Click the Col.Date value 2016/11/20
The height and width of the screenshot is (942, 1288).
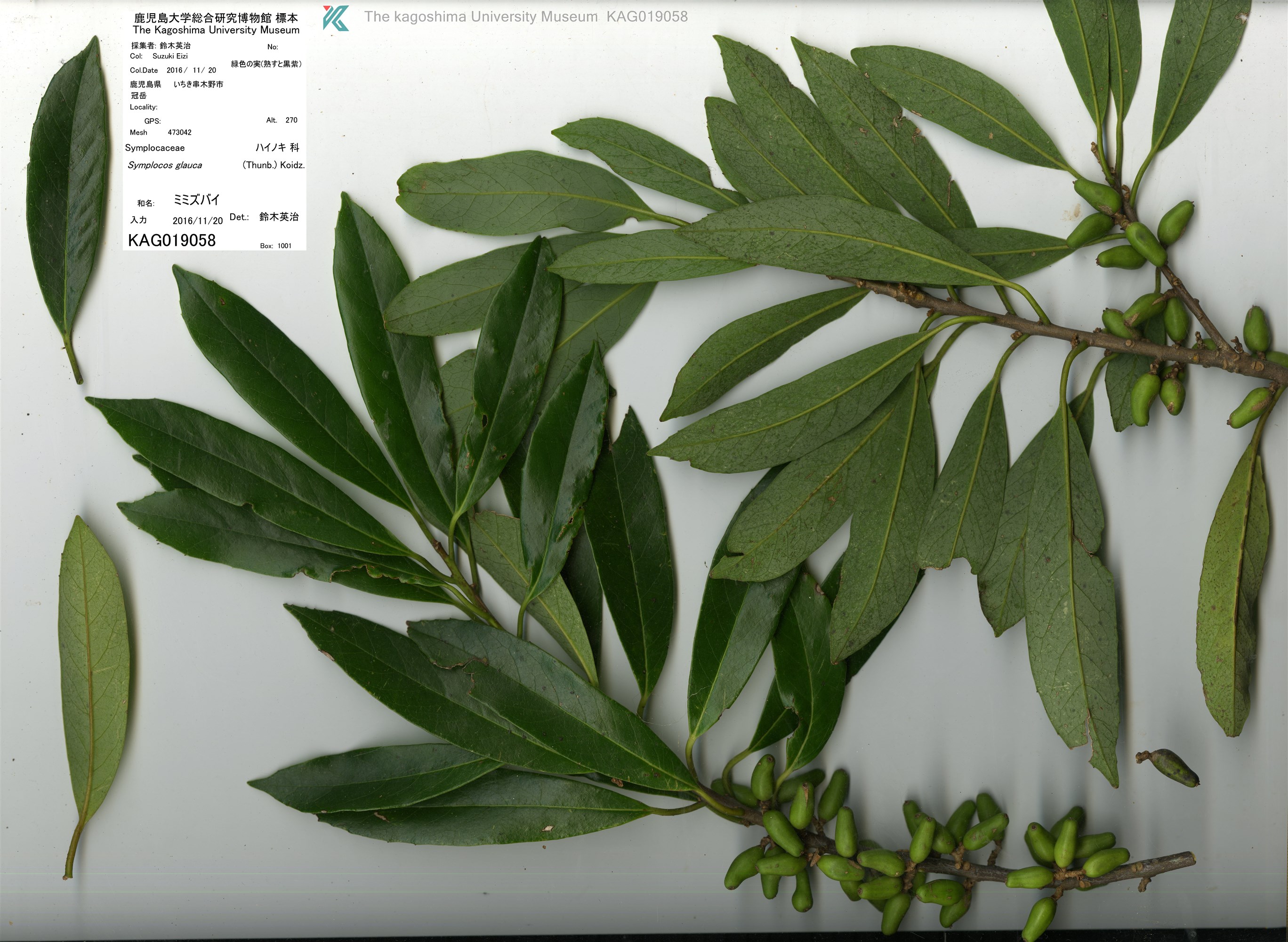(x=191, y=70)
